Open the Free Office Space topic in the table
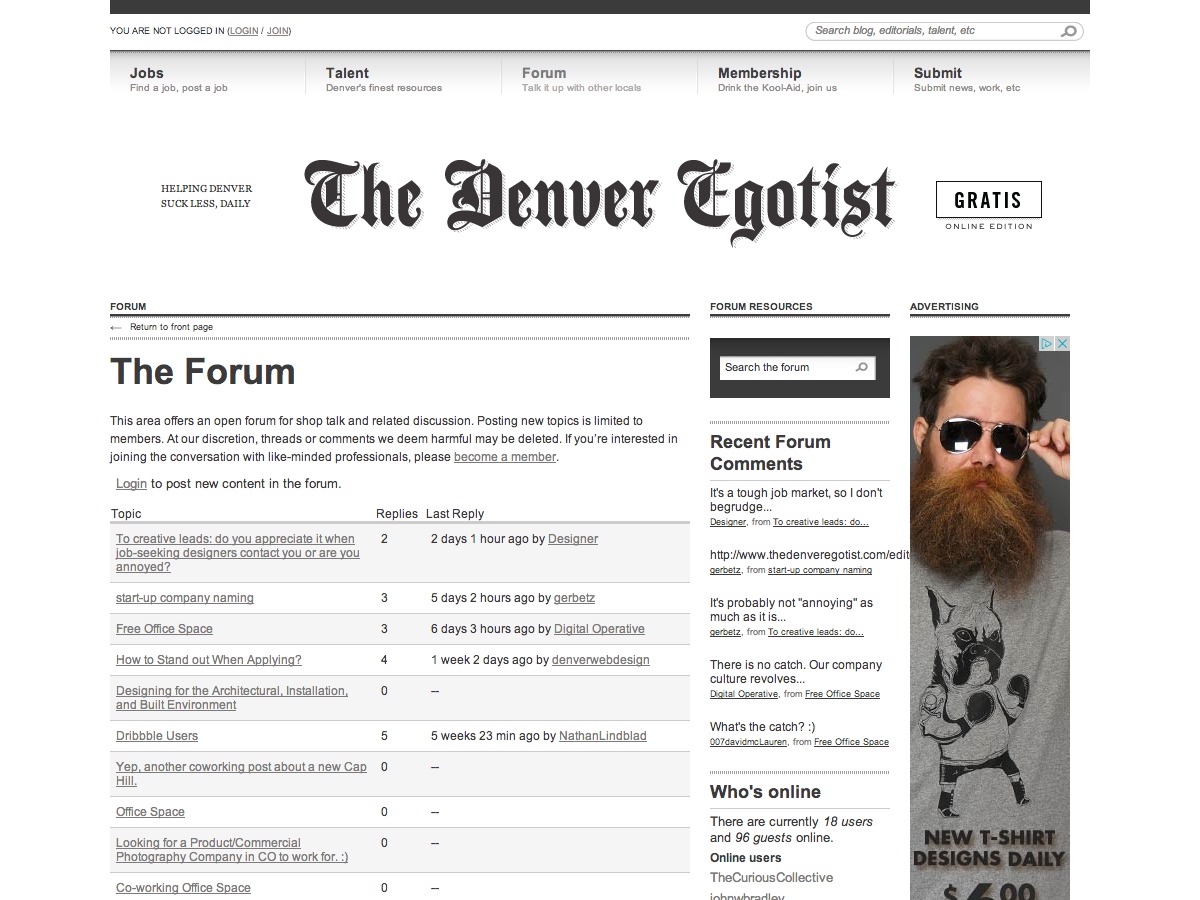1200x900 pixels. 164,629
